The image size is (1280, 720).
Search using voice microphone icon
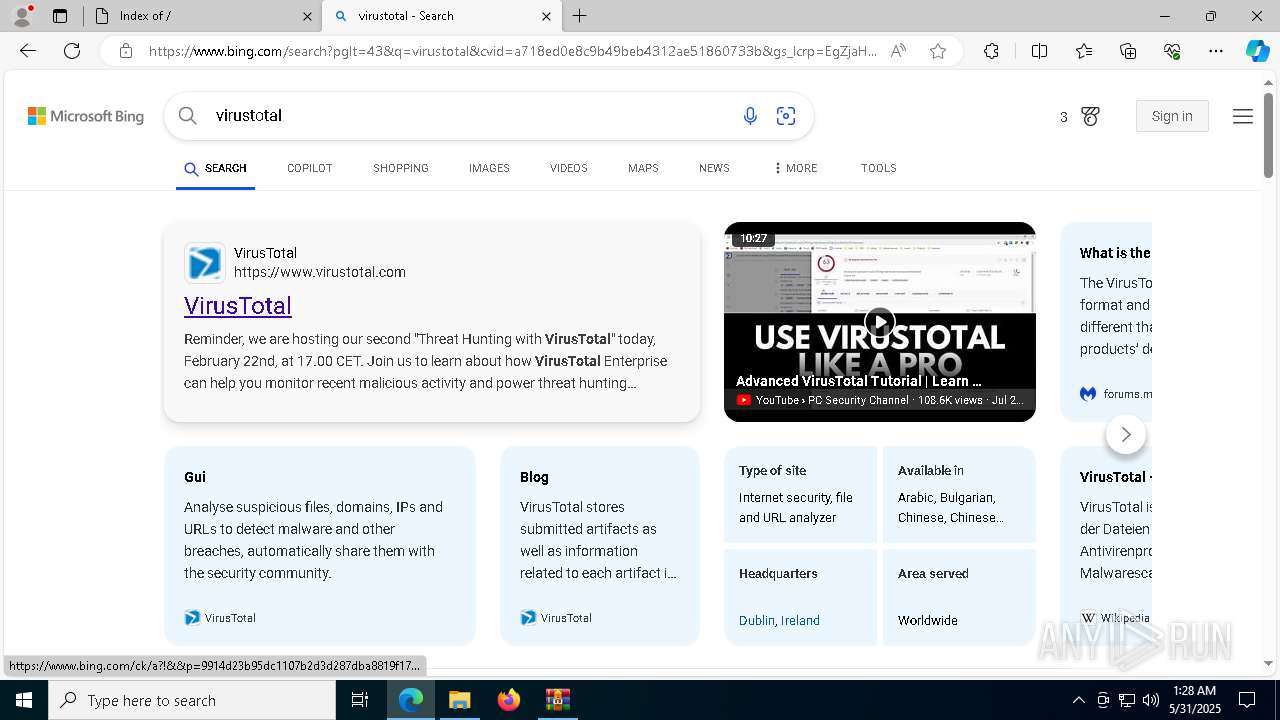pyautogui.click(x=750, y=116)
